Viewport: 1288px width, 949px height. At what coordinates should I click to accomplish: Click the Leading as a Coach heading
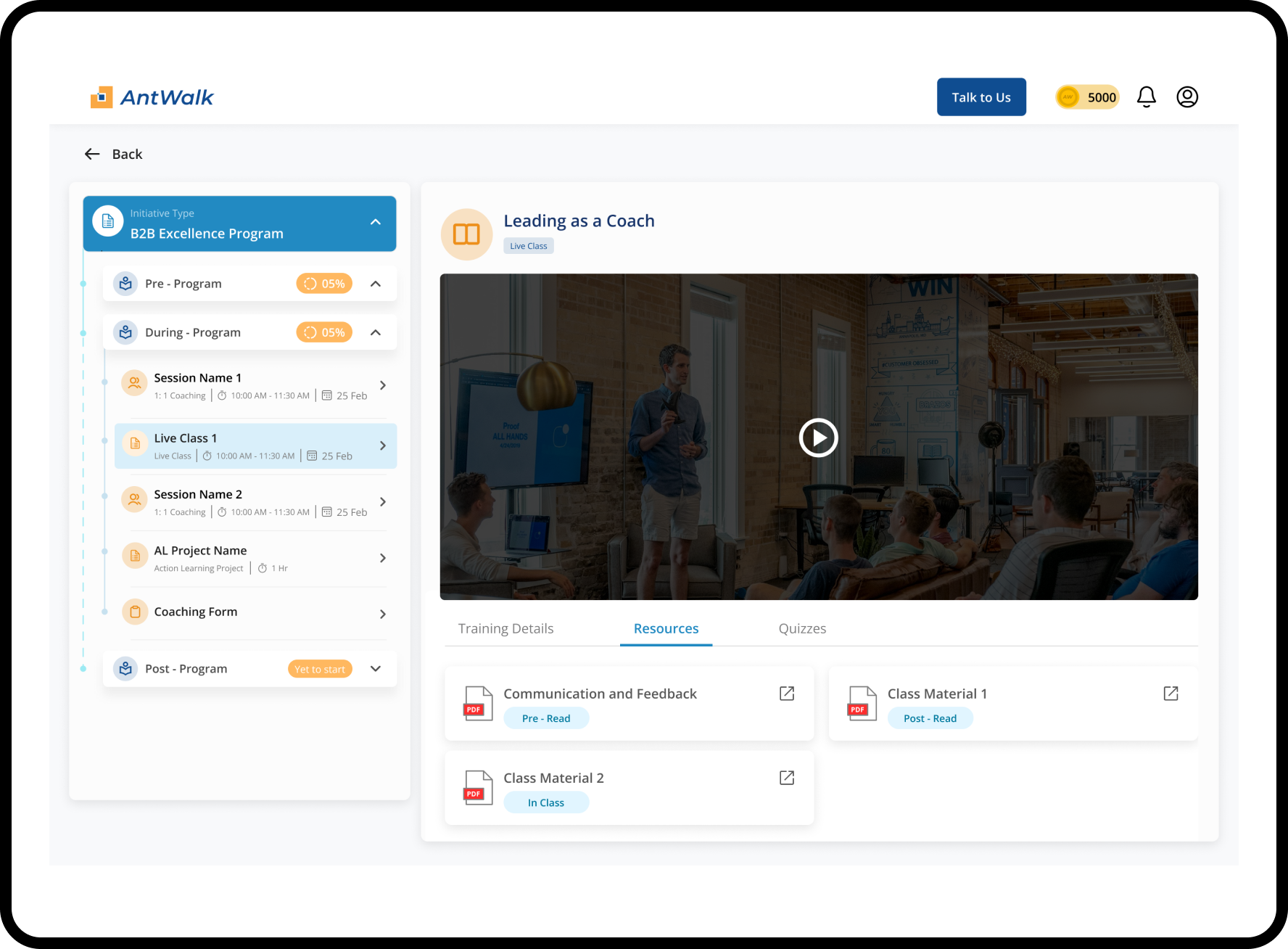(x=579, y=221)
